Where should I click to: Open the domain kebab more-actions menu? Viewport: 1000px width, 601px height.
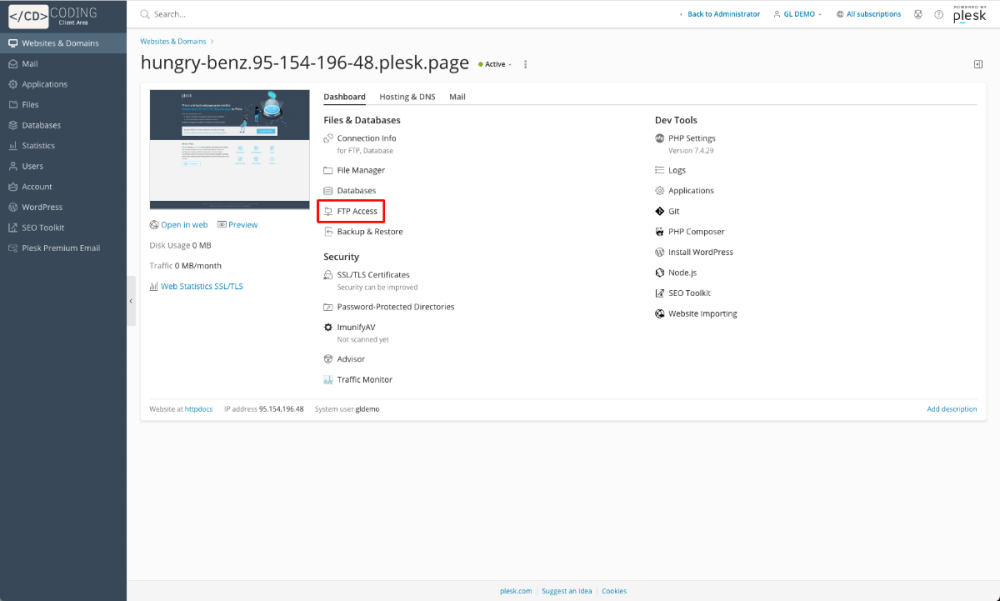click(x=526, y=64)
